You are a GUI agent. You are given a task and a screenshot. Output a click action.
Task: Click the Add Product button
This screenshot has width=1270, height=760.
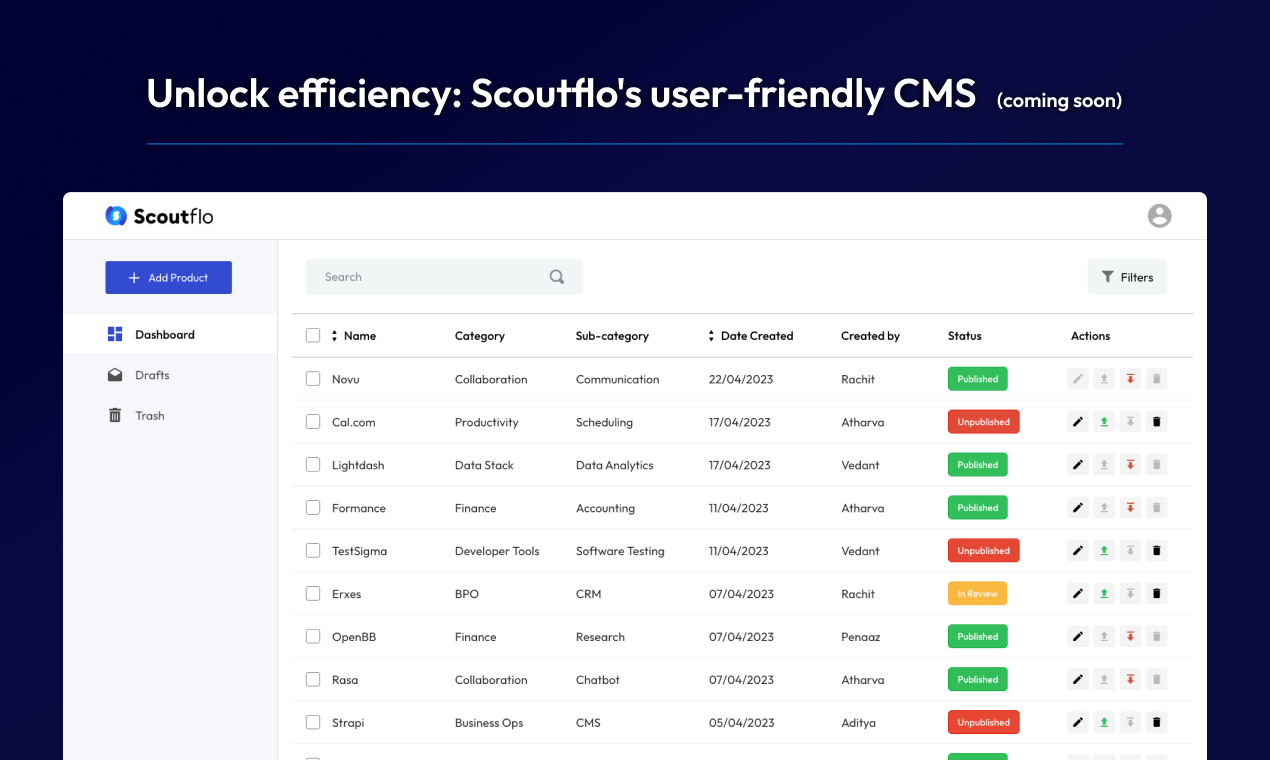coord(168,278)
